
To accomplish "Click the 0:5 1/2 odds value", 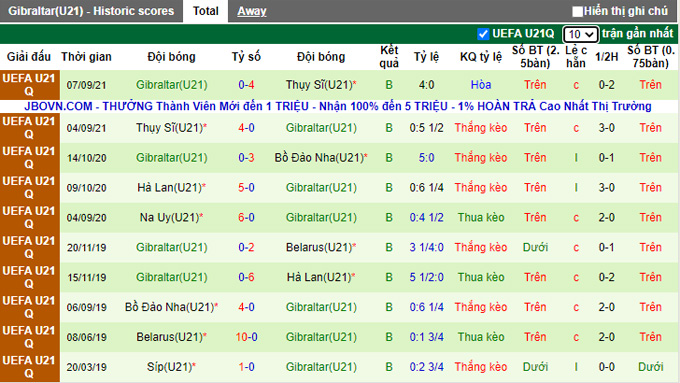I will pyautogui.click(x=426, y=128).
